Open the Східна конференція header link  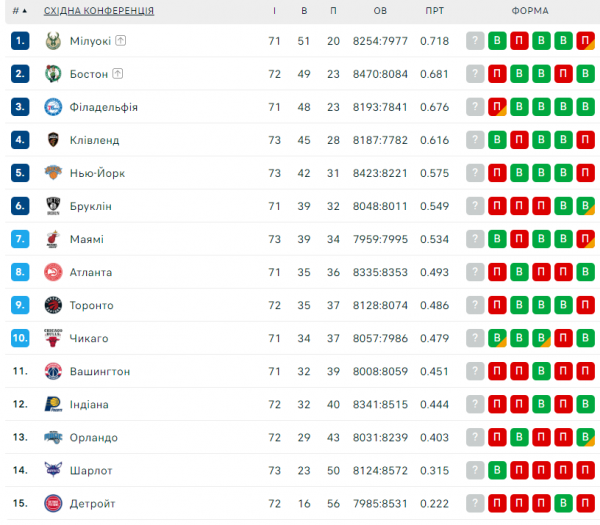tap(99, 10)
